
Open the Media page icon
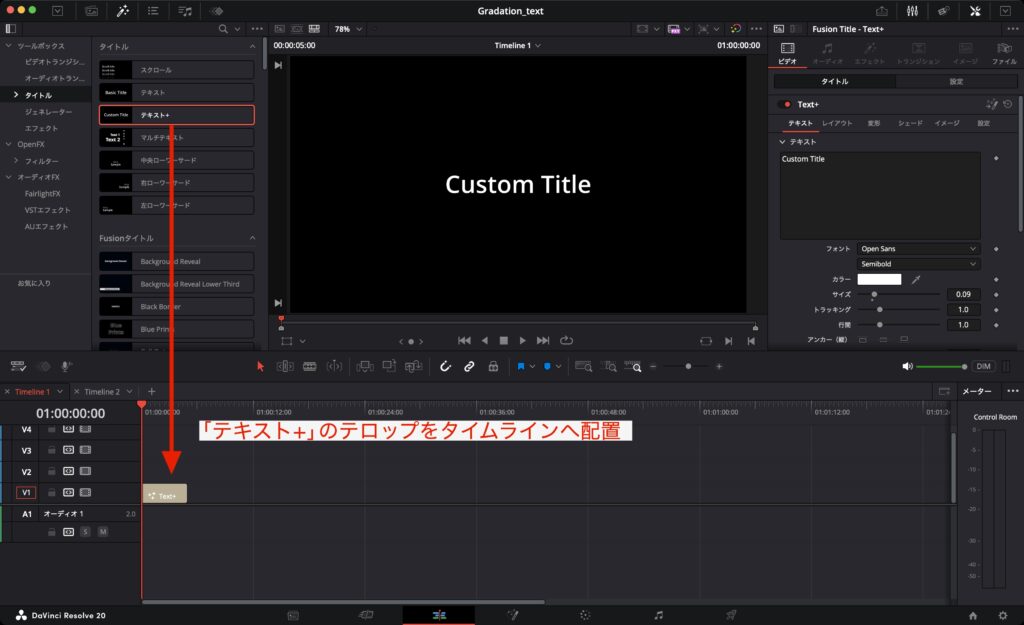[x=293, y=615]
